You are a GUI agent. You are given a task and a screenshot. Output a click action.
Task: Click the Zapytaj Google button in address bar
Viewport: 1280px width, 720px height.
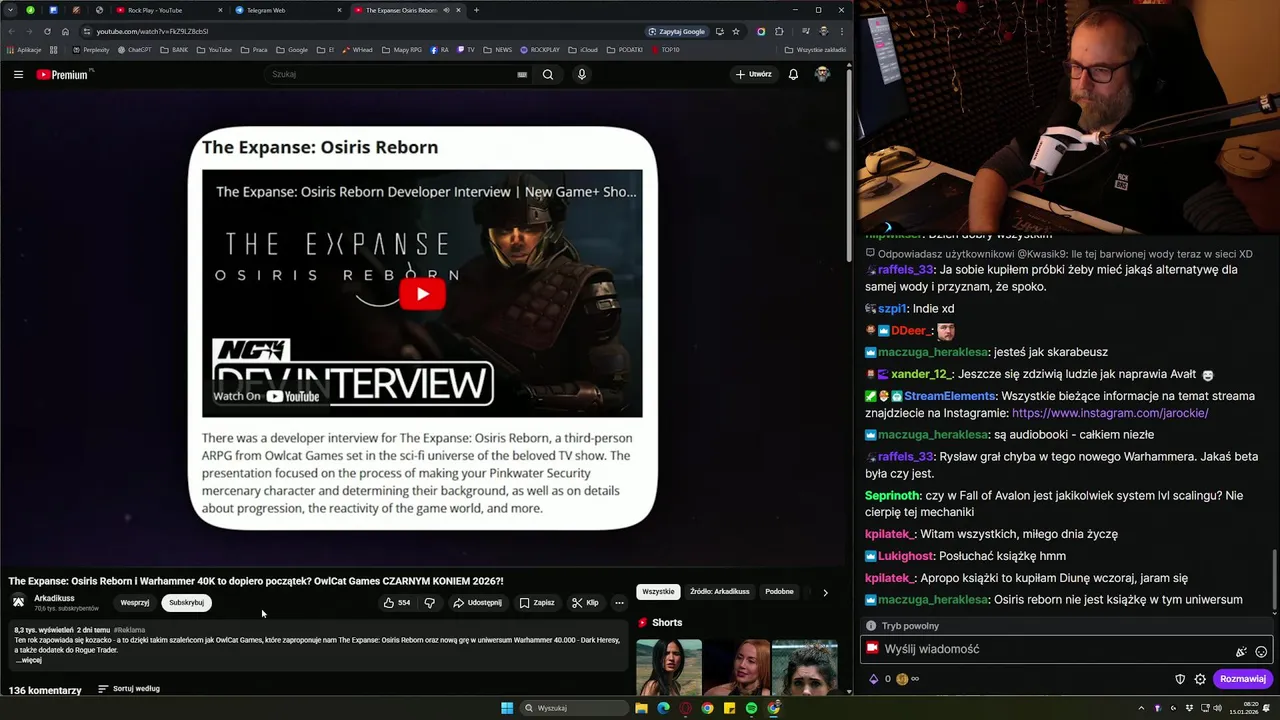click(677, 31)
